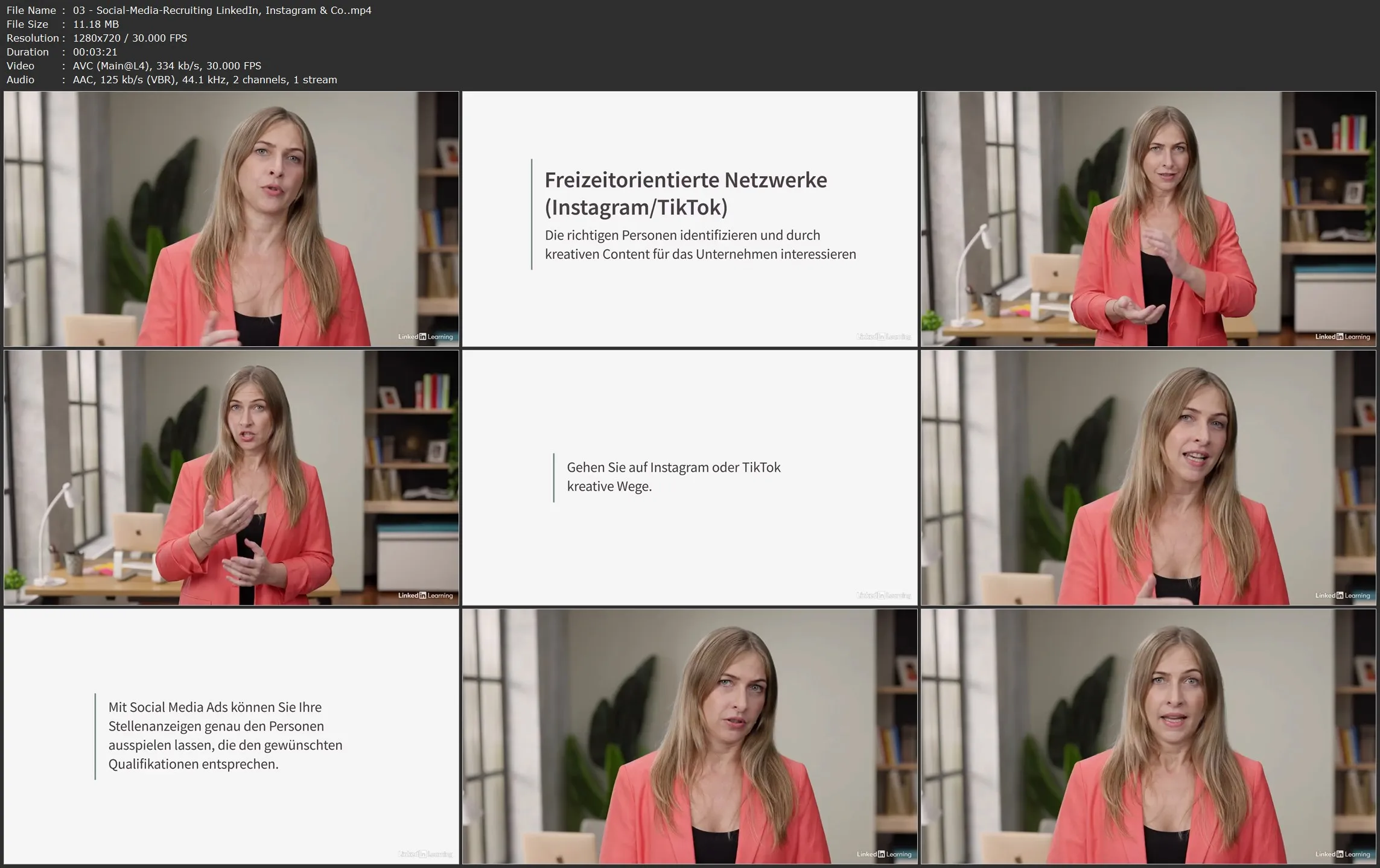Click the 'File Size' label
The height and width of the screenshot is (868, 1380).
pos(27,24)
